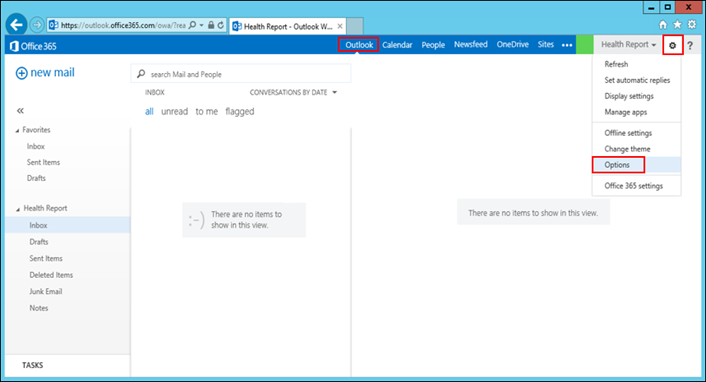Screen dimensions: 706x382
Task: Click into search Mail and People field
Action: tap(241, 74)
